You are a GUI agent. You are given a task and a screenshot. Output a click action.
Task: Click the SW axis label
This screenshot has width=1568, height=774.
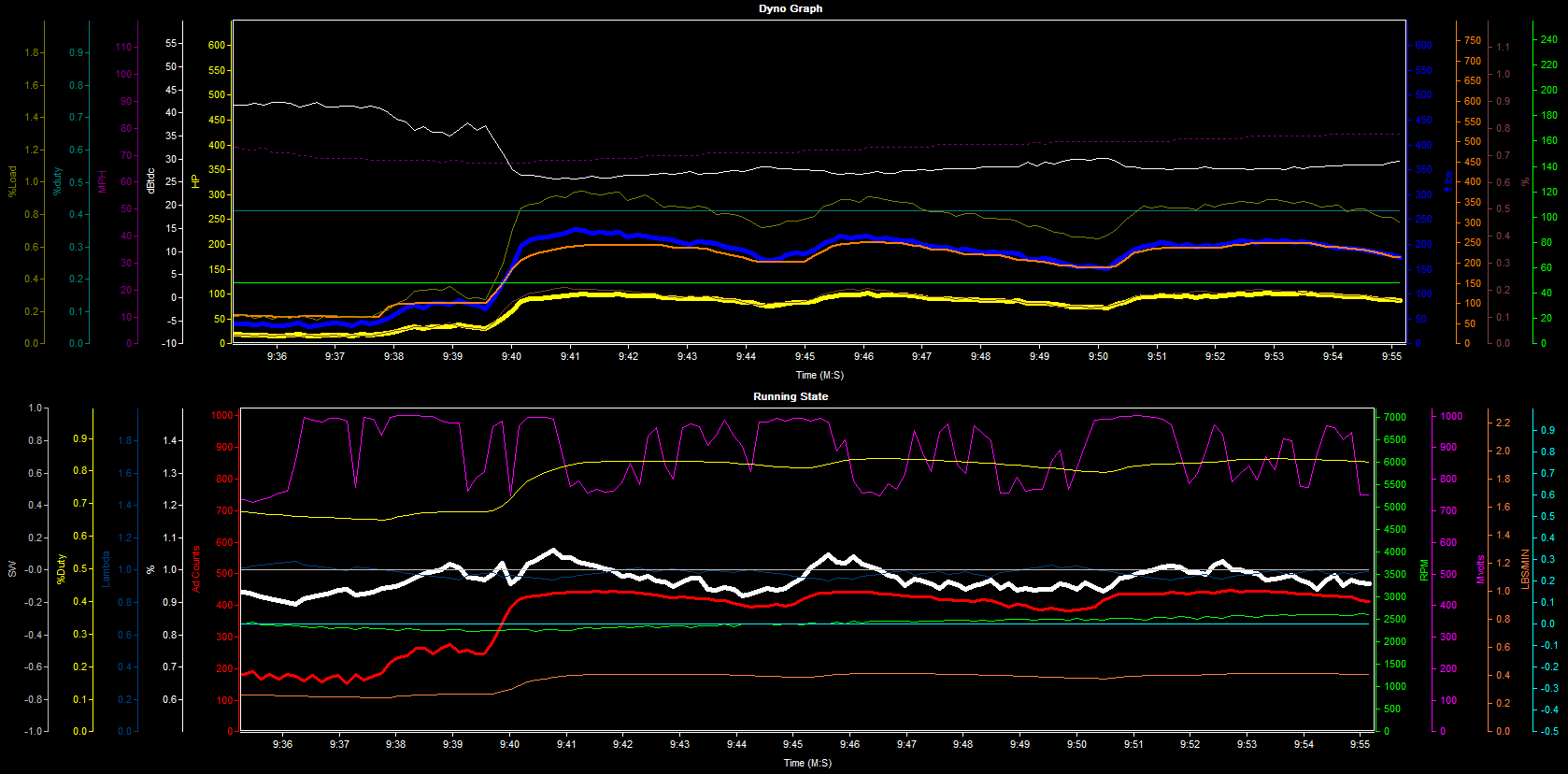12,569
